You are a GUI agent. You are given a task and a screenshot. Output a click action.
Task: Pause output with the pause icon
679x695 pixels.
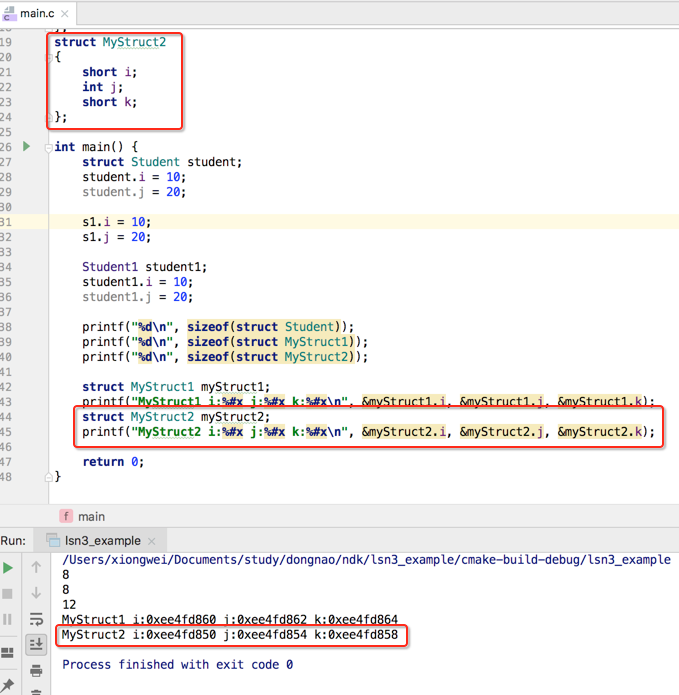8,619
